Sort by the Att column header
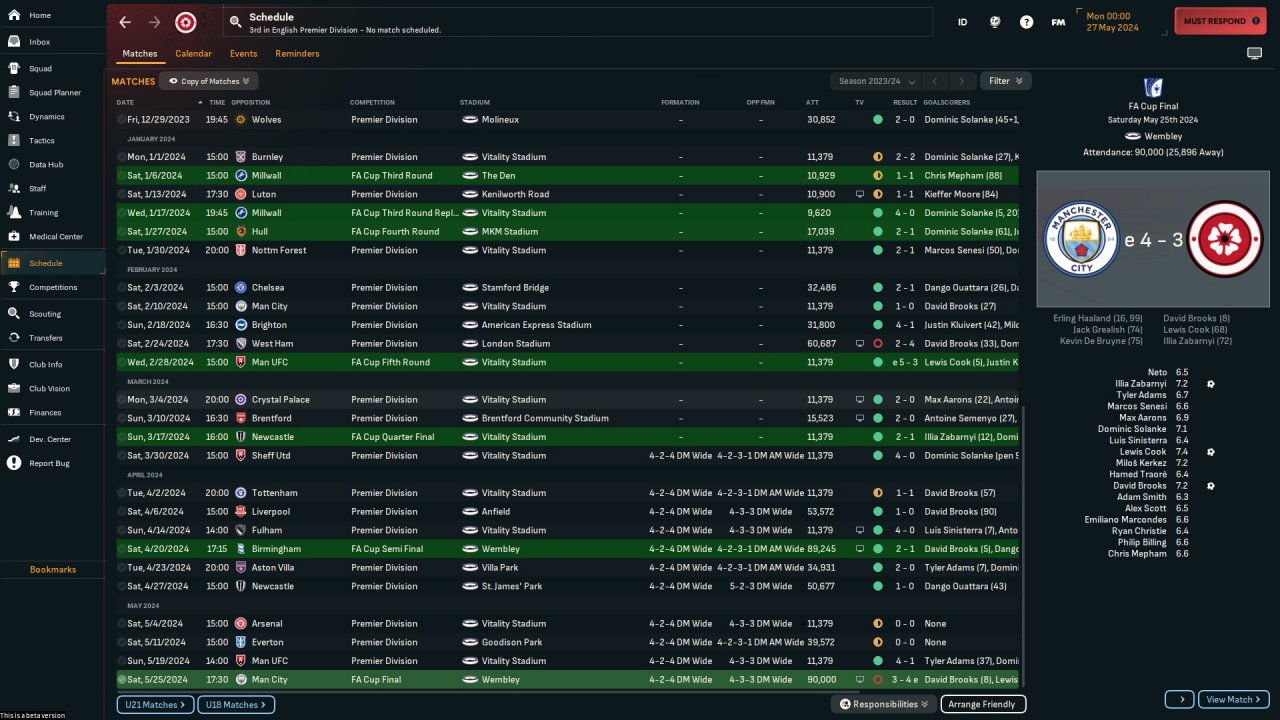1280x720 pixels. point(812,102)
